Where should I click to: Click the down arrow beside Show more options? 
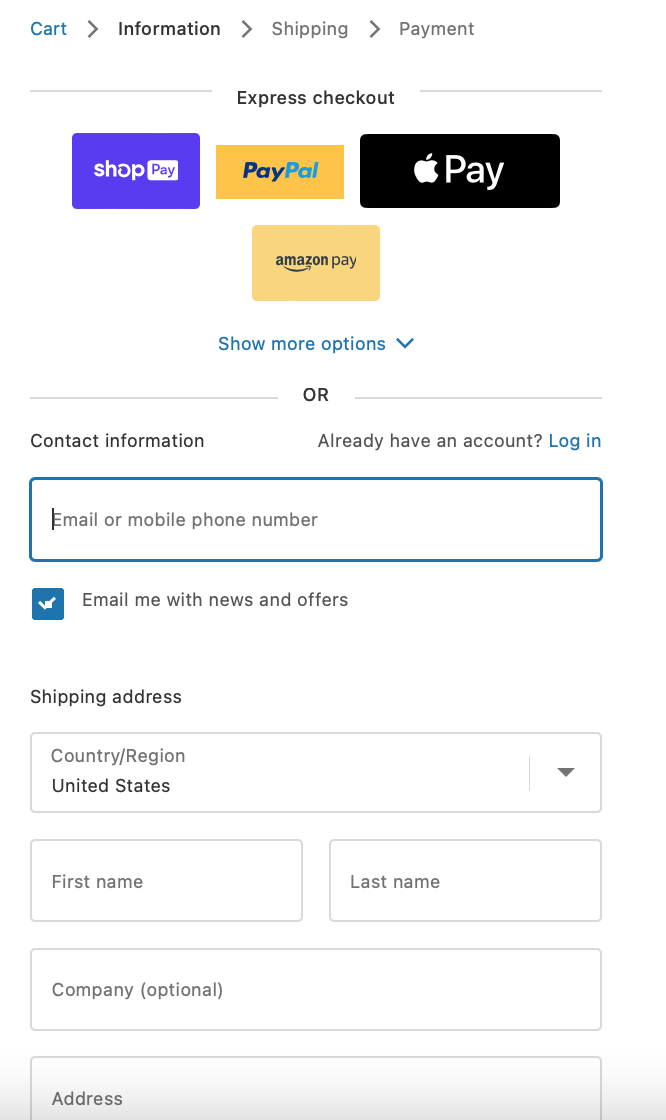[405, 343]
